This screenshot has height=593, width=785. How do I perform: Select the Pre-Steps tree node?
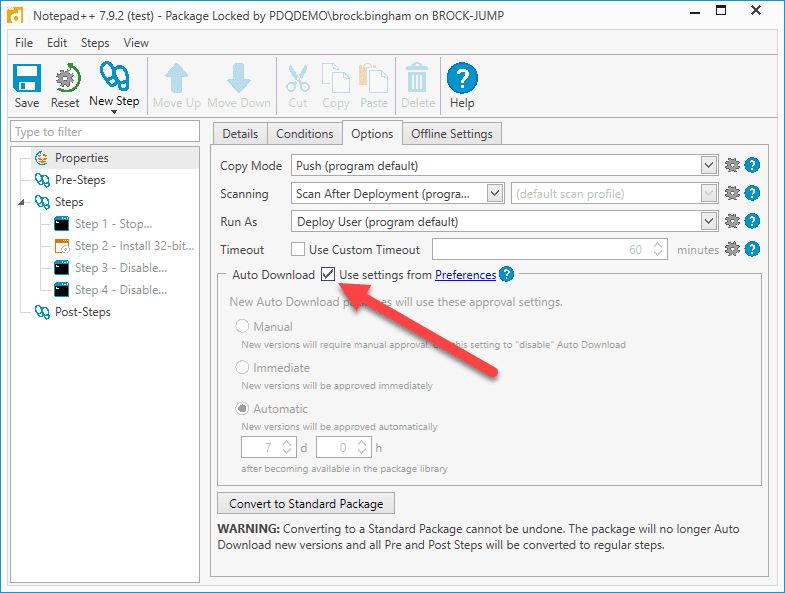click(80, 180)
